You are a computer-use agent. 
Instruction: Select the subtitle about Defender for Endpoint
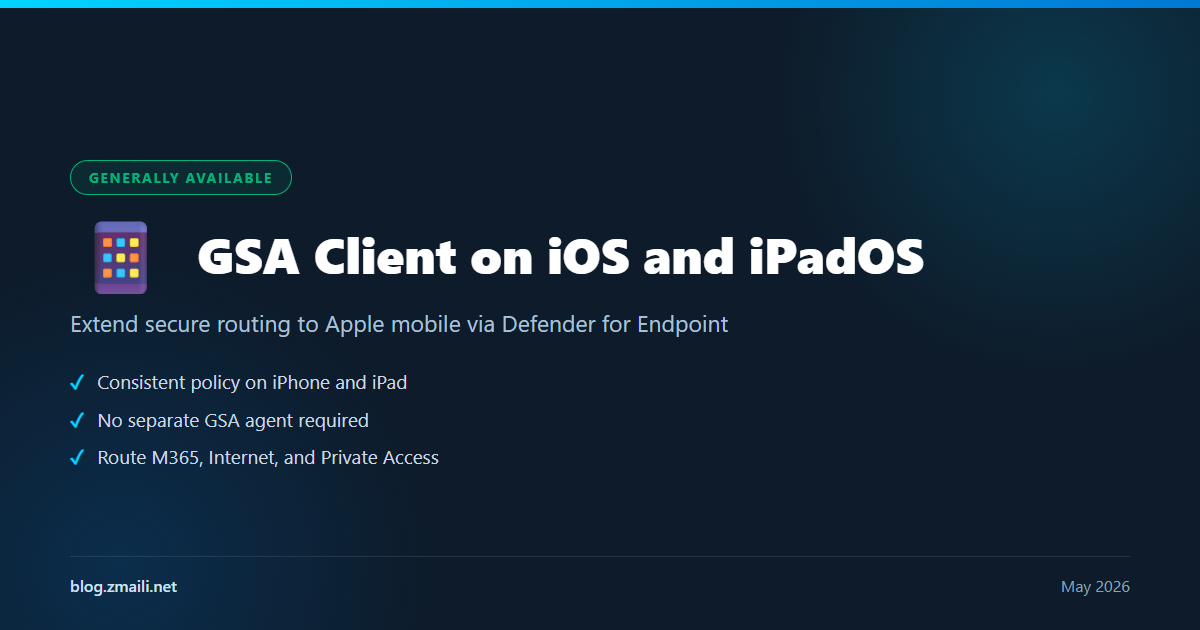pos(399,324)
